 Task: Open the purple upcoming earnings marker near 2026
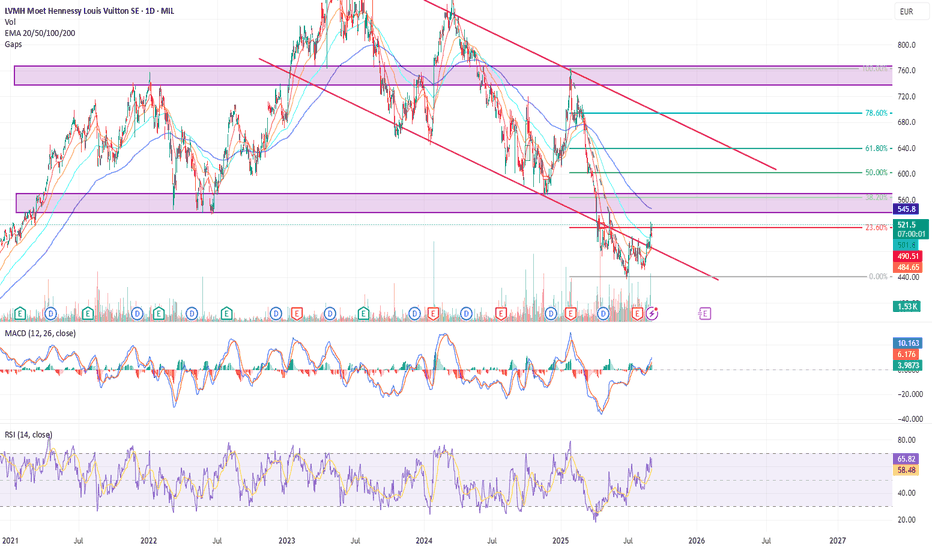pos(705,313)
